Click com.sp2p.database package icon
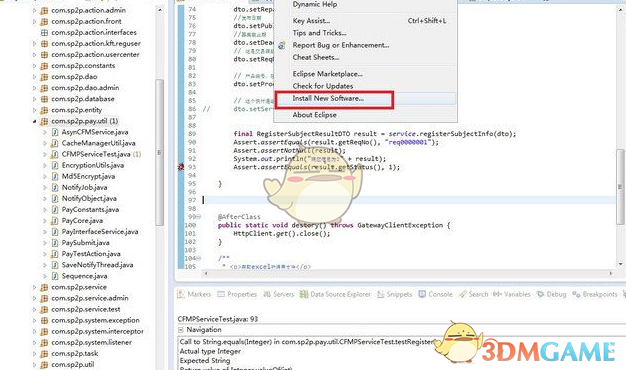The image size is (626, 370). pos(44,99)
